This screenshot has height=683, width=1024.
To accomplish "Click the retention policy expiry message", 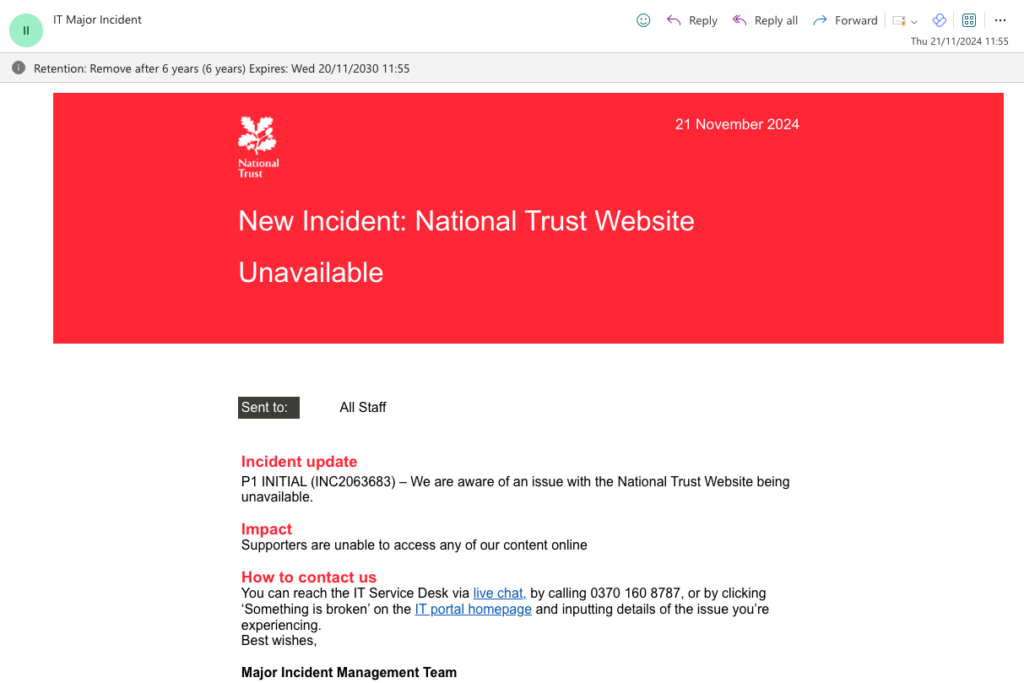I will point(221,69).
